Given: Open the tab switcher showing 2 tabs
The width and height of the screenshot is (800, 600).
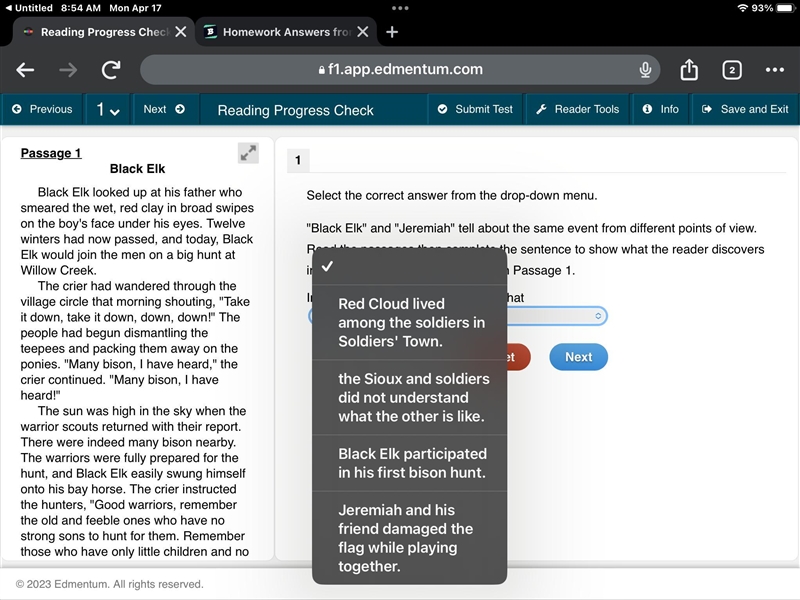Looking at the screenshot, I should (x=732, y=70).
